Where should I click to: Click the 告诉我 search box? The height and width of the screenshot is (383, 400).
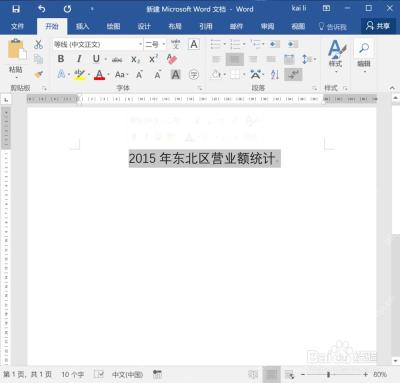pyautogui.click(x=333, y=26)
